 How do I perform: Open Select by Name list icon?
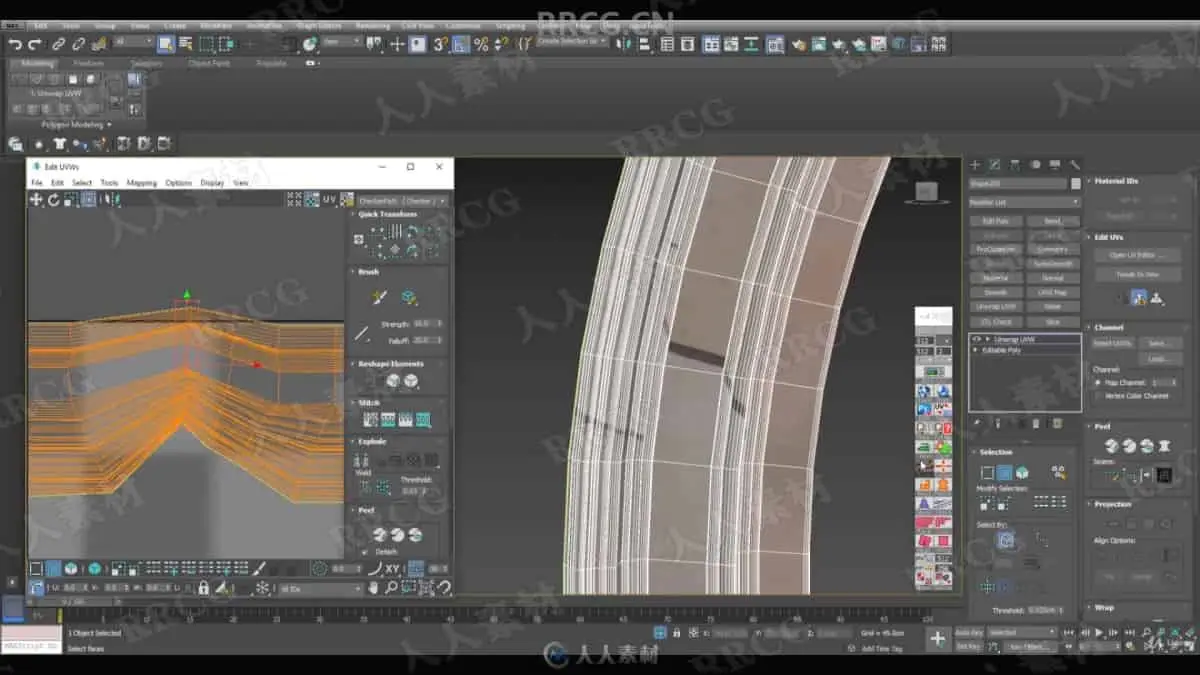[185, 44]
